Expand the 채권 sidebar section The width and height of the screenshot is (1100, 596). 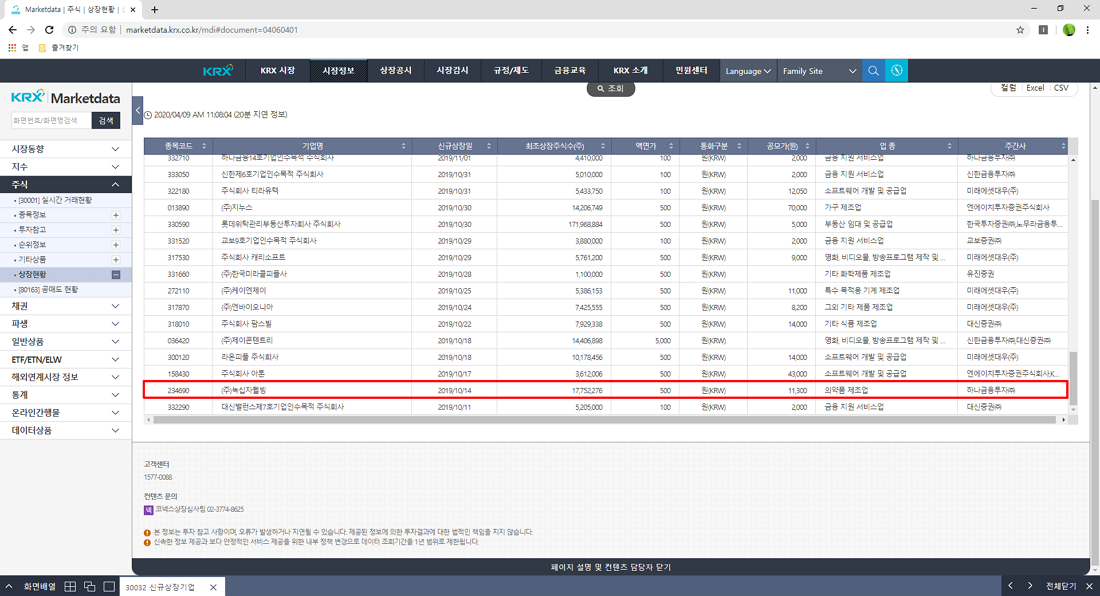pyautogui.click(x=65, y=306)
